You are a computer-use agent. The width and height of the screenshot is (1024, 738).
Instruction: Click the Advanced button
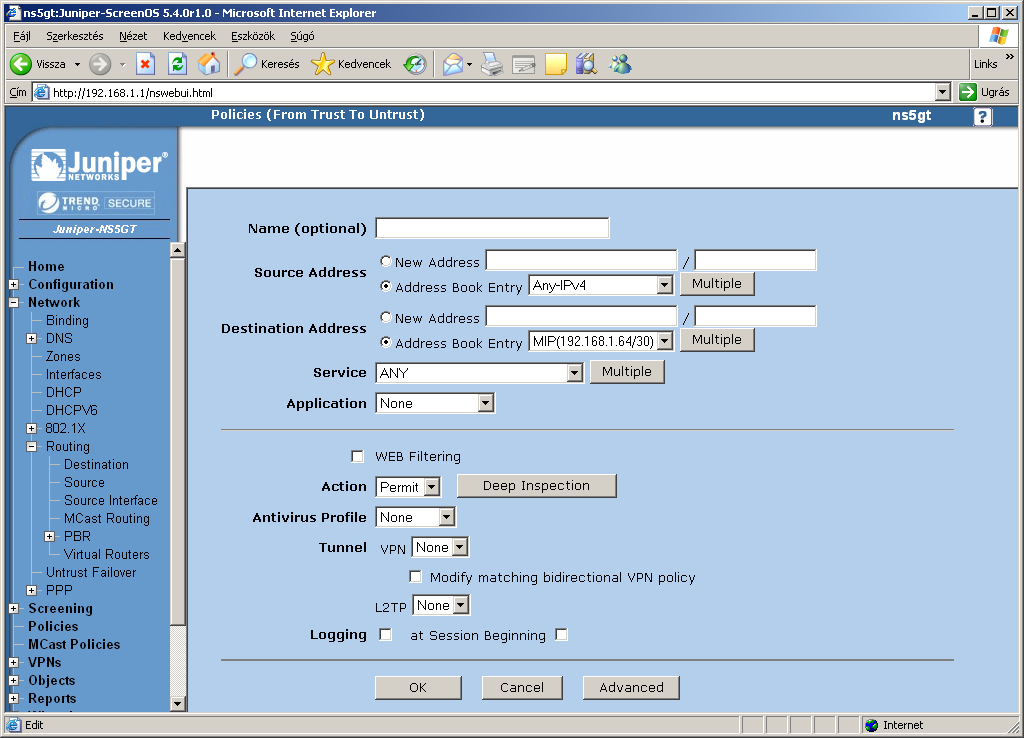tap(631, 688)
